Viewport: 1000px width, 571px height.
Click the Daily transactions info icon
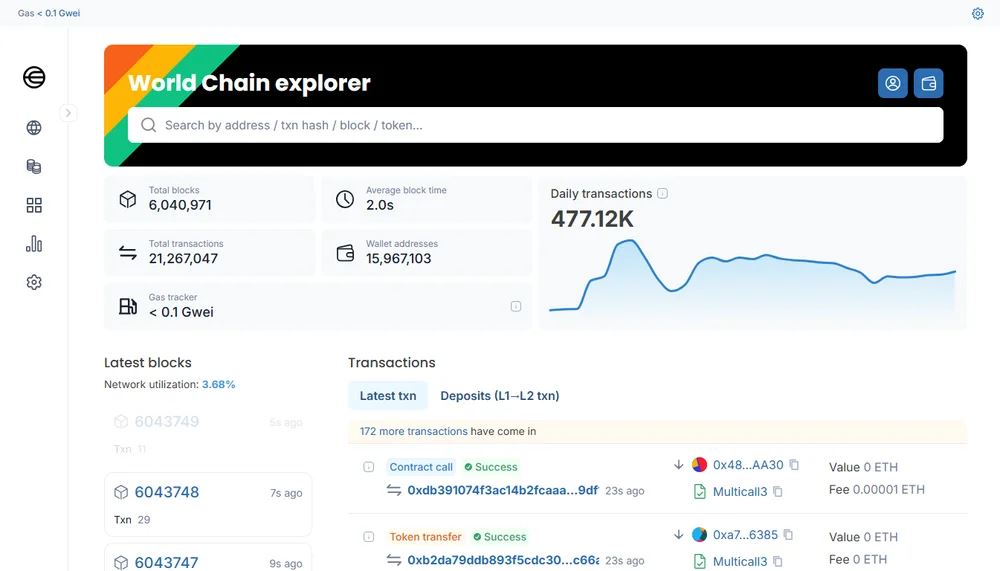pyautogui.click(x=662, y=194)
